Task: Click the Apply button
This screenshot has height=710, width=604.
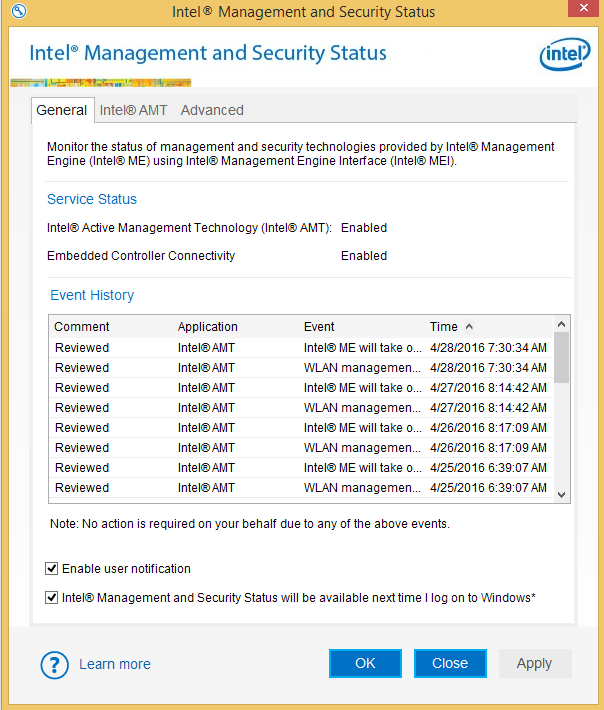Action: tap(534, 663)
